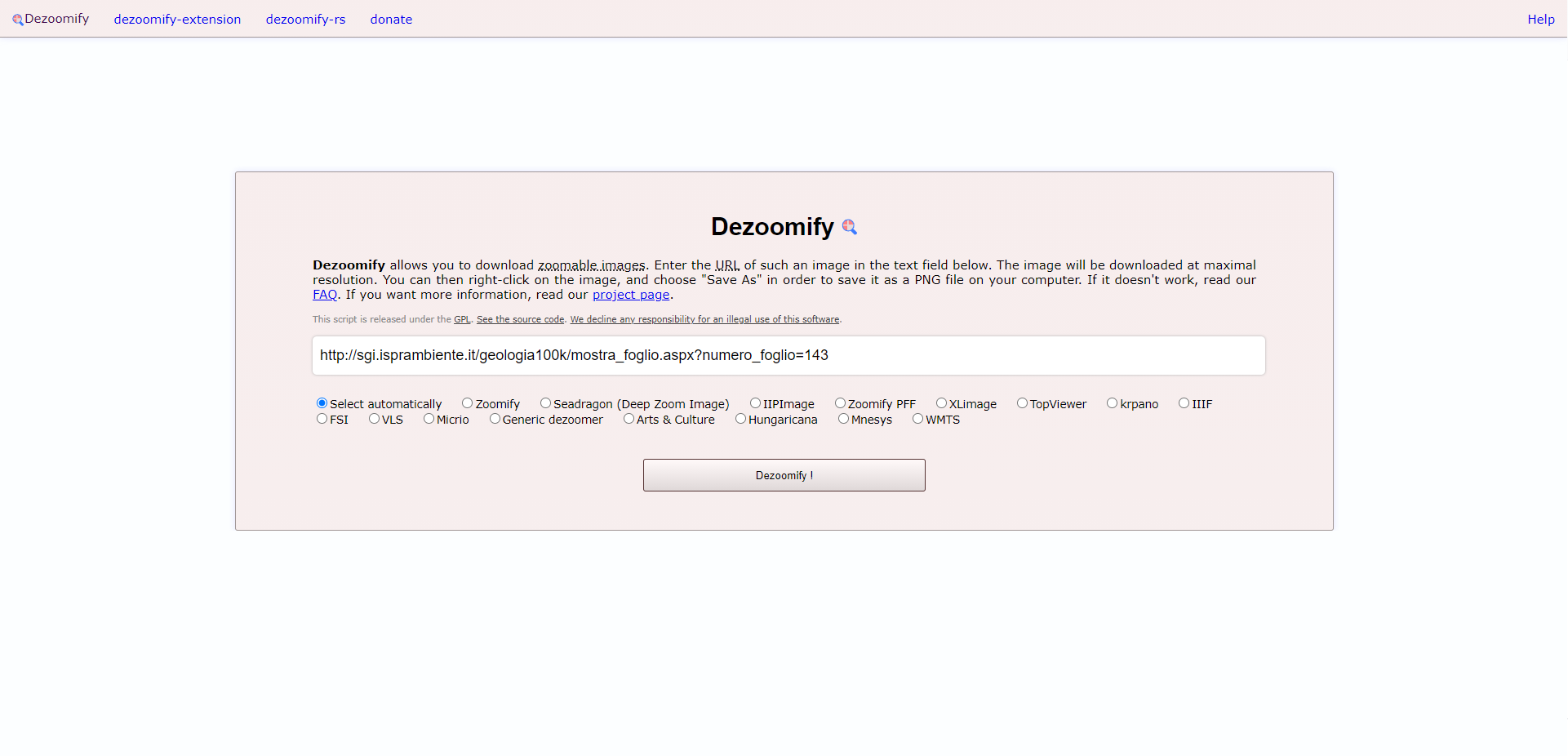The height and width of the screenshot is (756, 1568).
Task: Enable the Generic dezoomer option
Action: pyautogui.click(x=495, y=418)
